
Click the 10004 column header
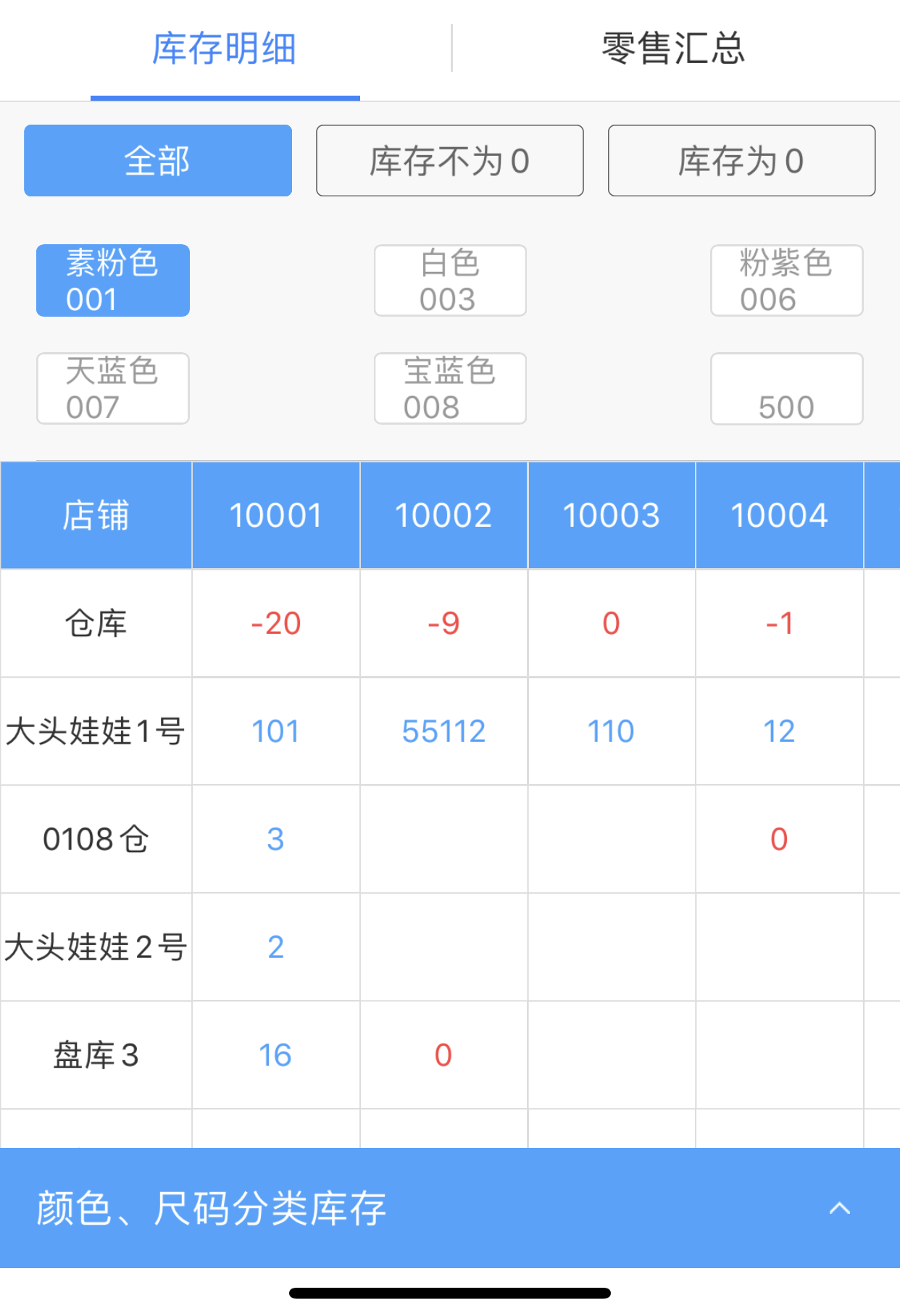[779, 516]
